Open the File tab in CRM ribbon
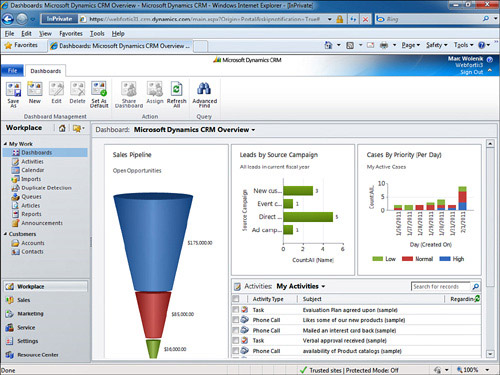 coord(12,71)
